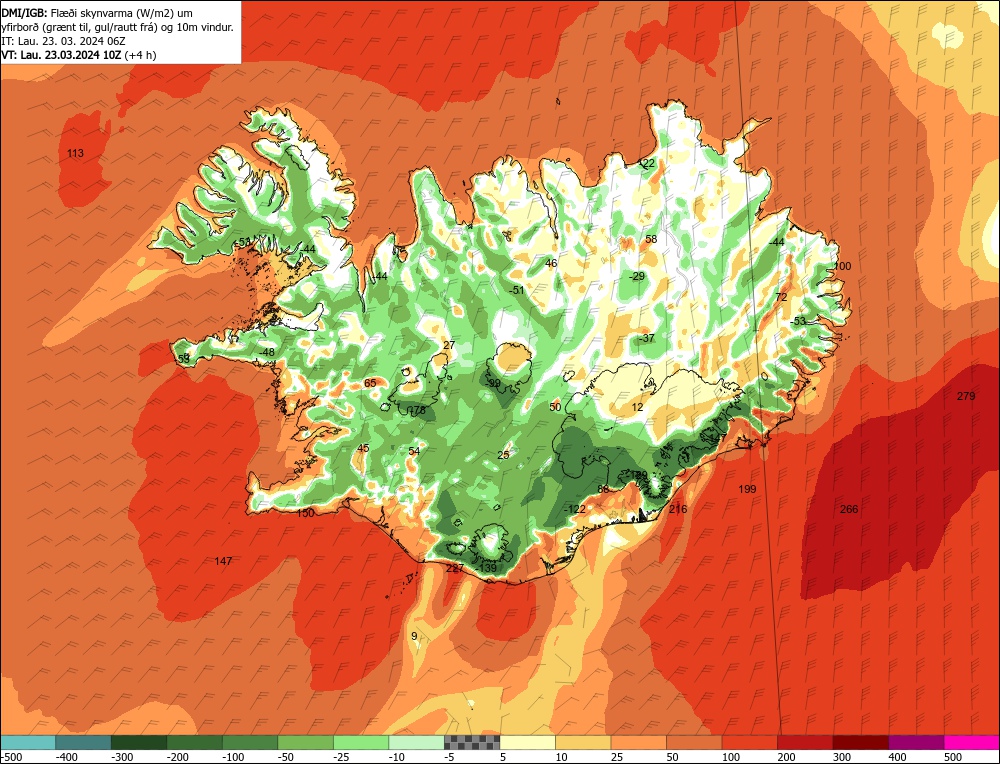
Task: Select the '199' value off the southeast coast
Action: pyautogui.click(x=747, y=489)
